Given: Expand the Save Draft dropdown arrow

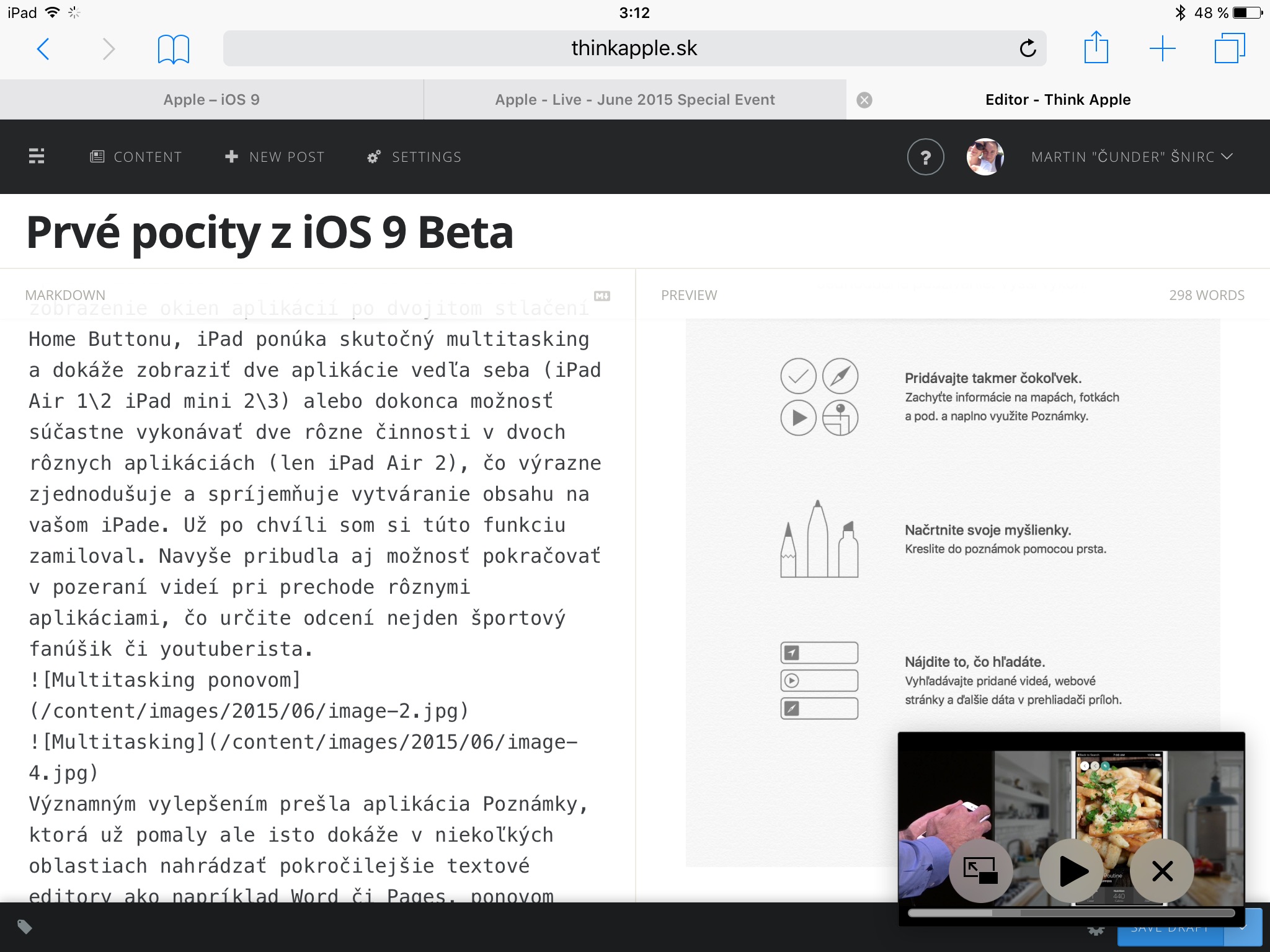Looking at the screenshot, I should tap(1243, 927).
